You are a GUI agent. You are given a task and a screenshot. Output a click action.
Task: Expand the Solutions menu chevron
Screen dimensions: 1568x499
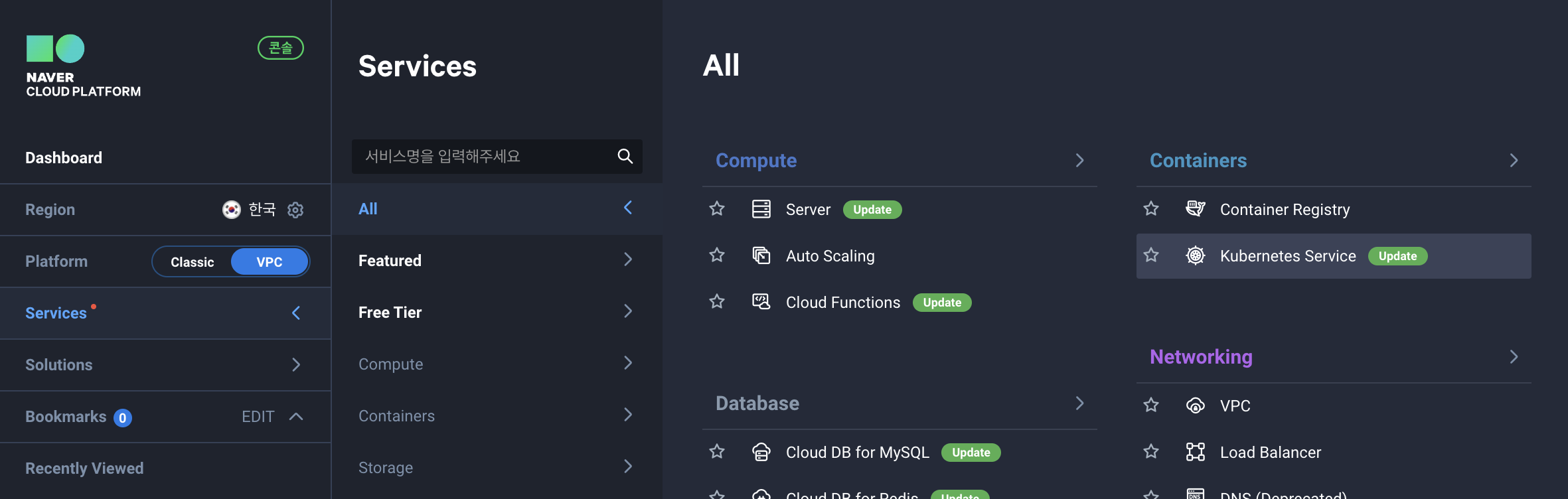(296, 365)
